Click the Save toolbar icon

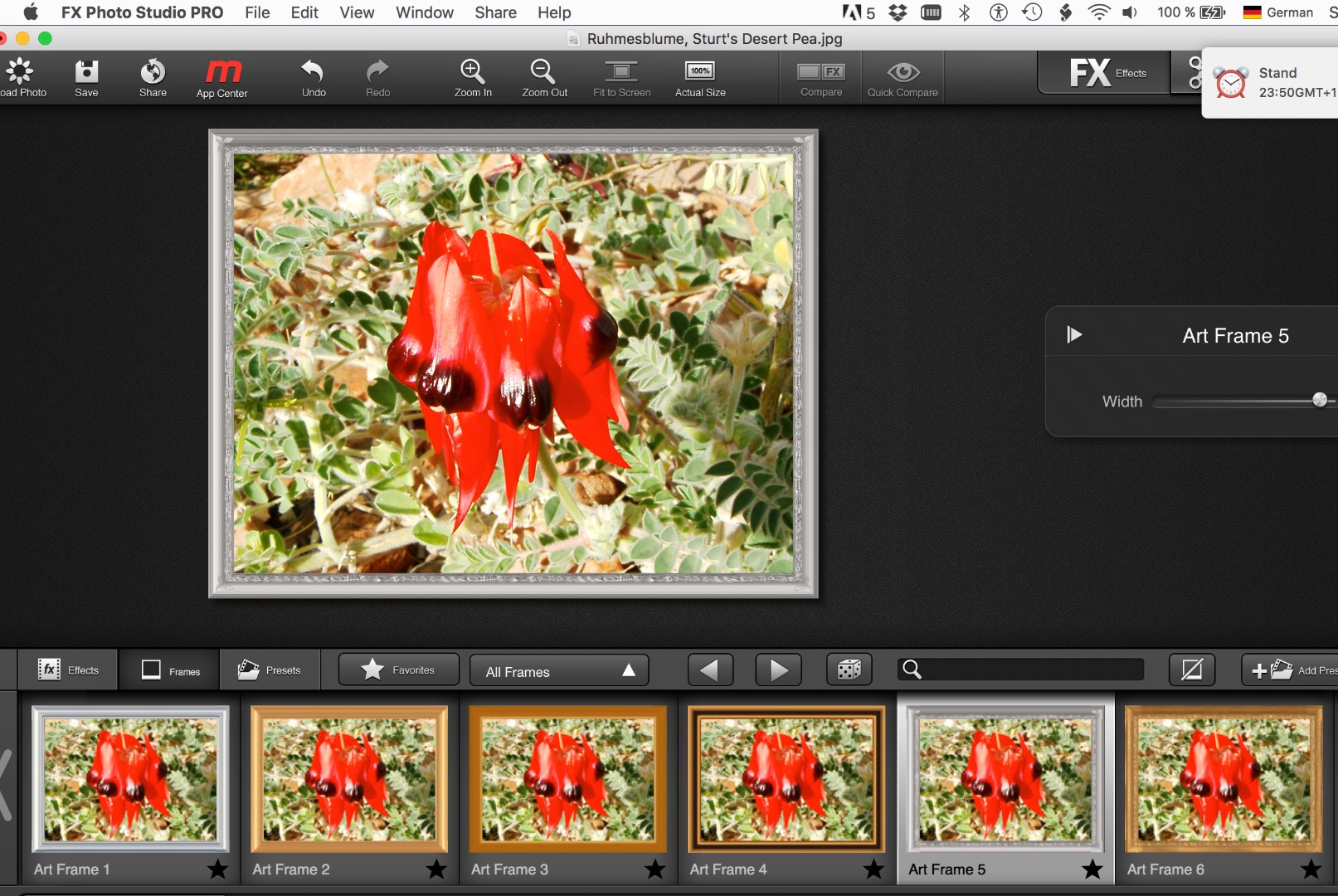coord(86,78)
